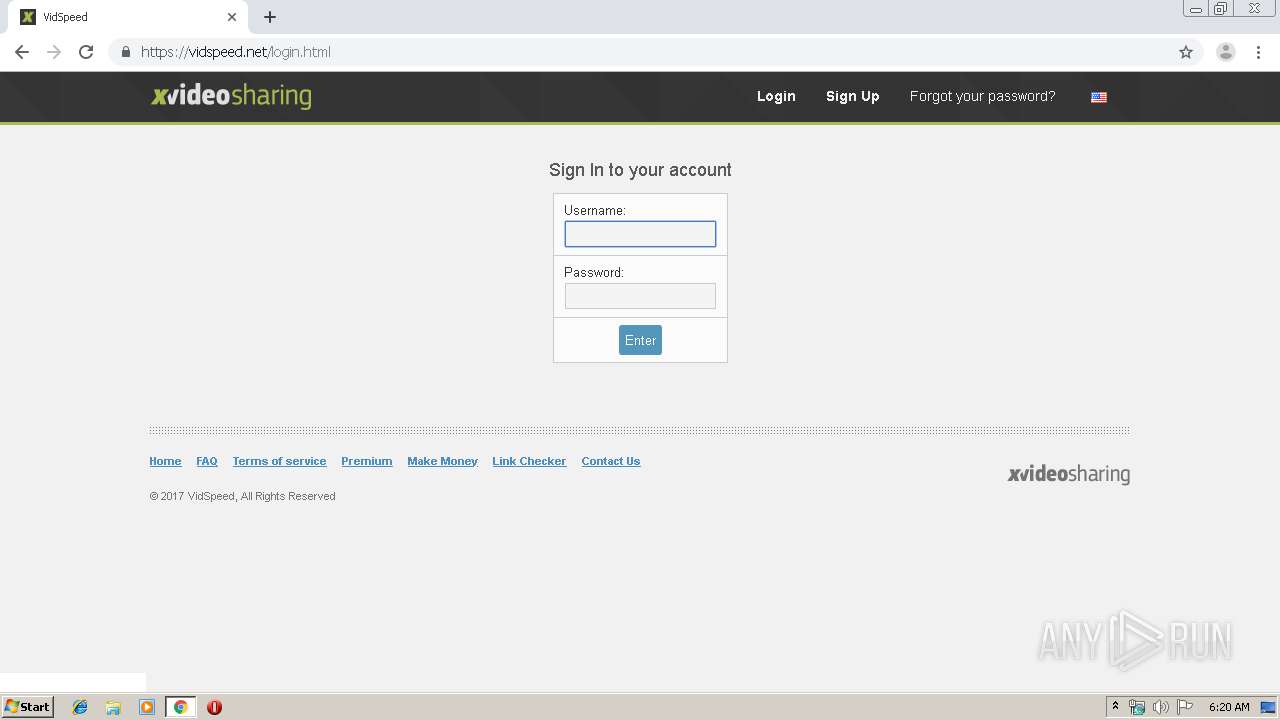Open a new tab with the plus icon
The height and width of the screenshot is (720, 1280).
270,17
